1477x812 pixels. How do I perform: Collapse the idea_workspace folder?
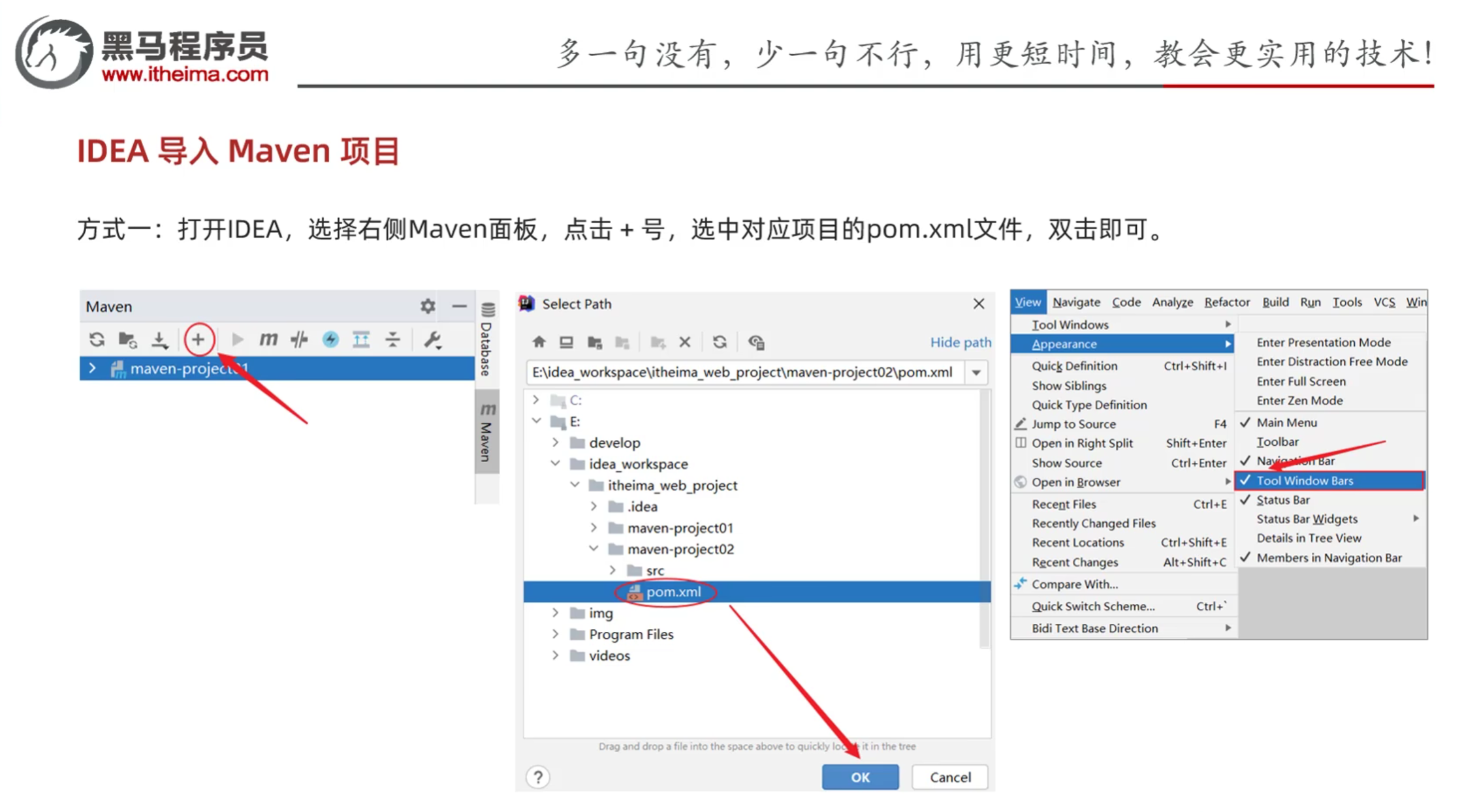tap(556, 463)
